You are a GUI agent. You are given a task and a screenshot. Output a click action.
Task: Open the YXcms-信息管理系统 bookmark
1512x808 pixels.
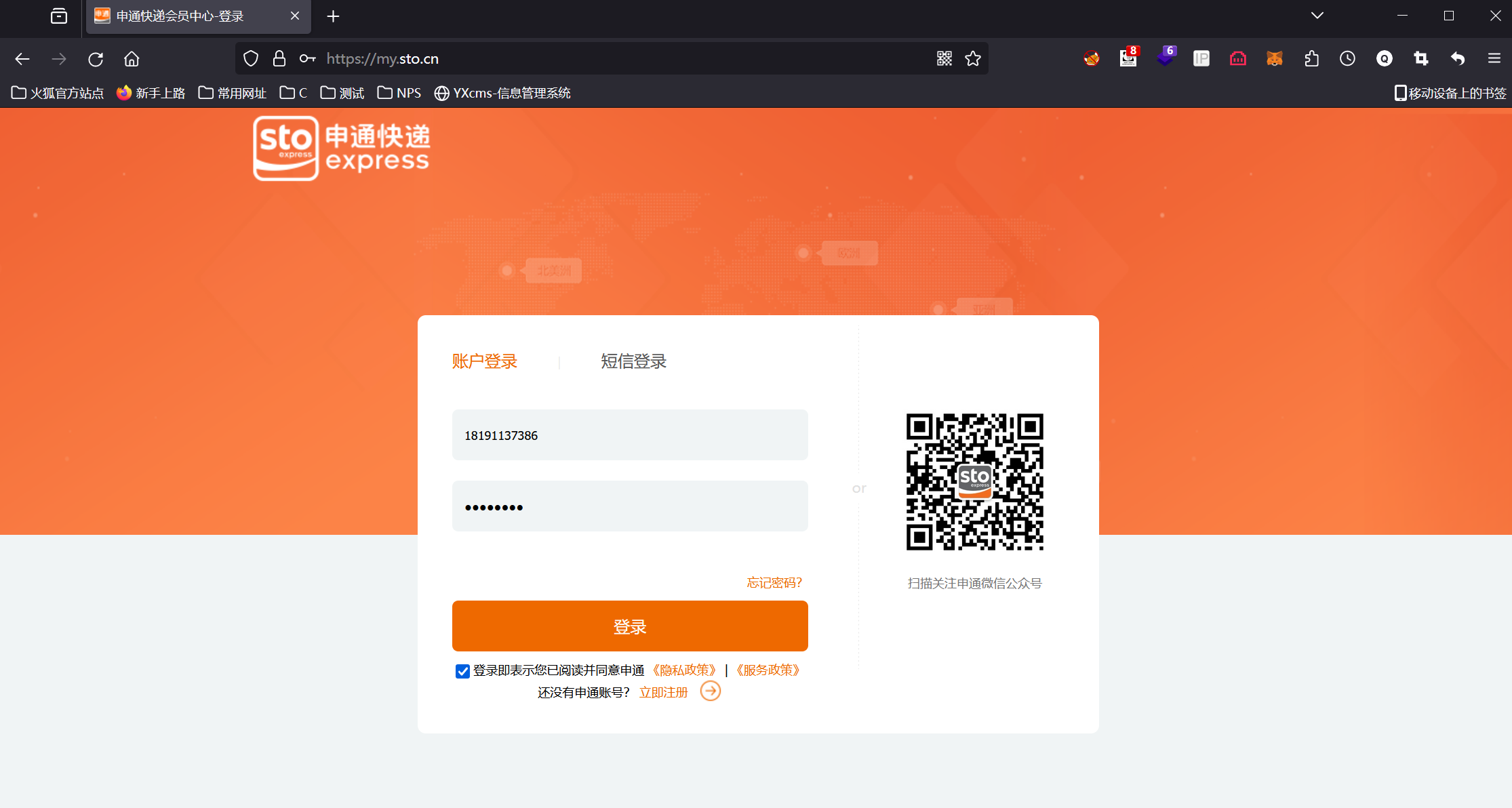click(x=502, y=93)
